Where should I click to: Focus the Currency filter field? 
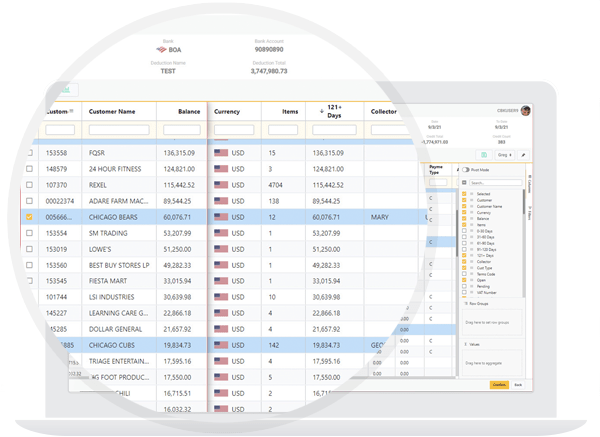click(x=234, y=130)
